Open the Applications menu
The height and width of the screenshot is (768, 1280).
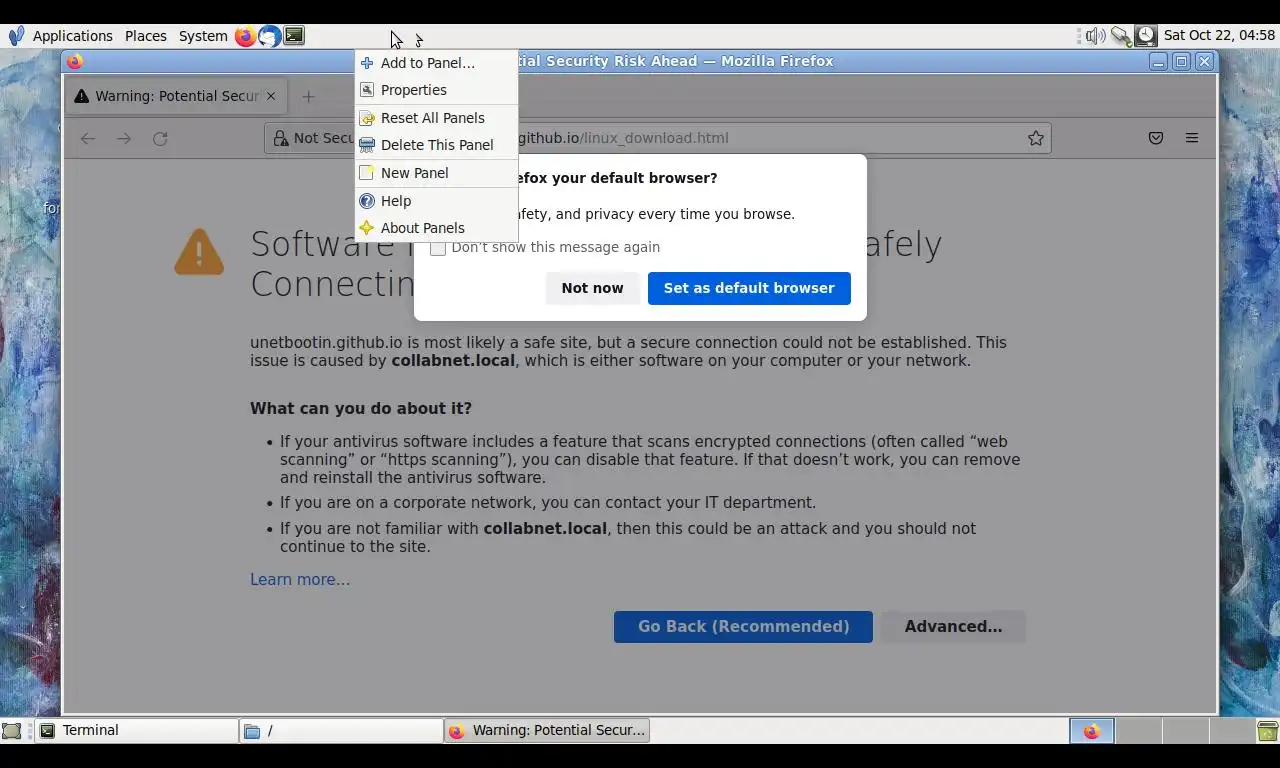point(73,36)
